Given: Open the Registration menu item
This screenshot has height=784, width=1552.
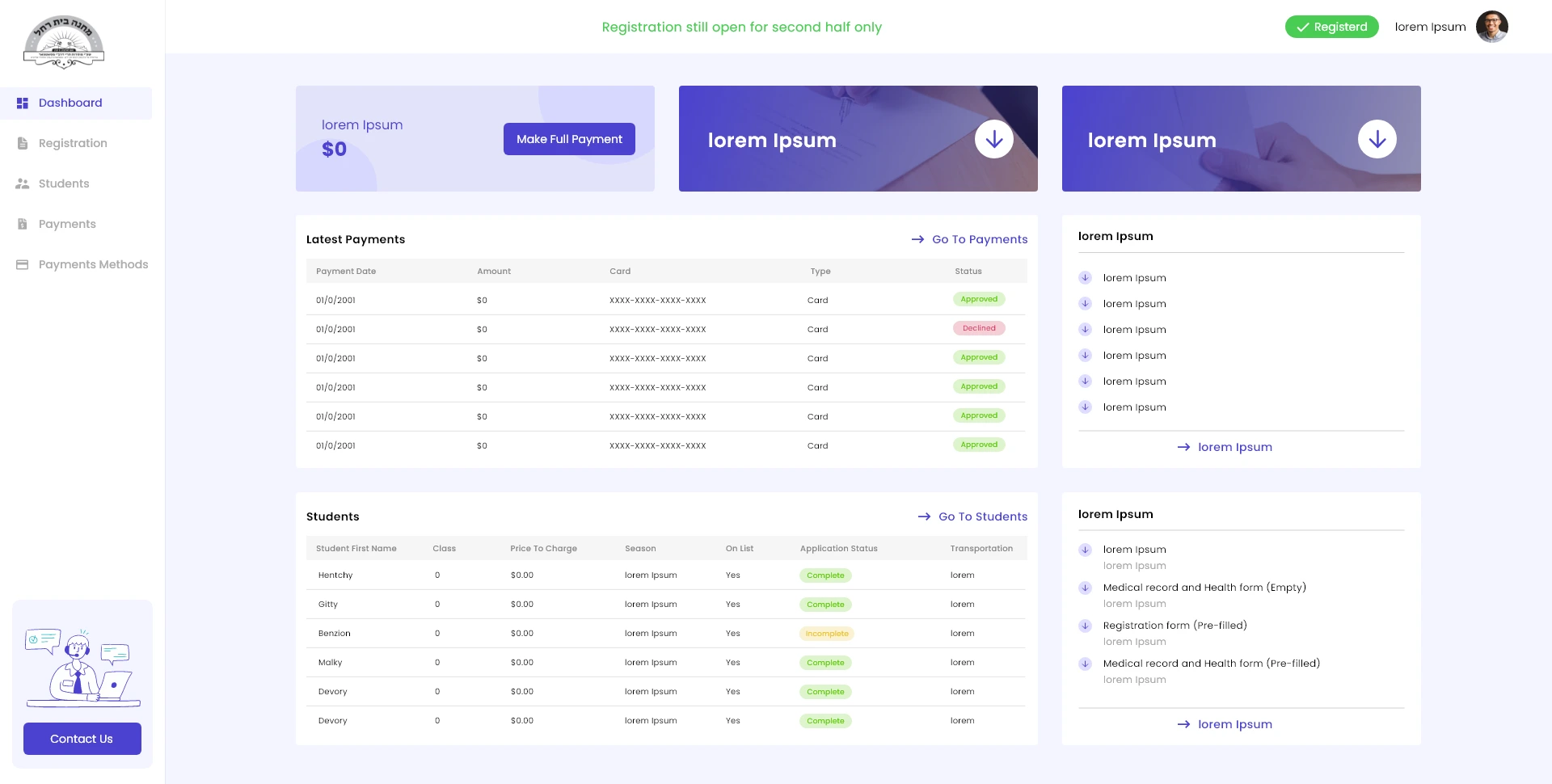Looking at the screenshot, I should coord(73,144).
